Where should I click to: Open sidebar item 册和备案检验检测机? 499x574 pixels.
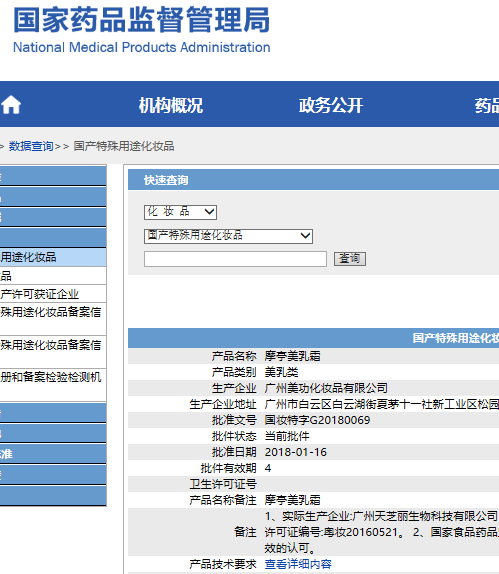point(53,384)
